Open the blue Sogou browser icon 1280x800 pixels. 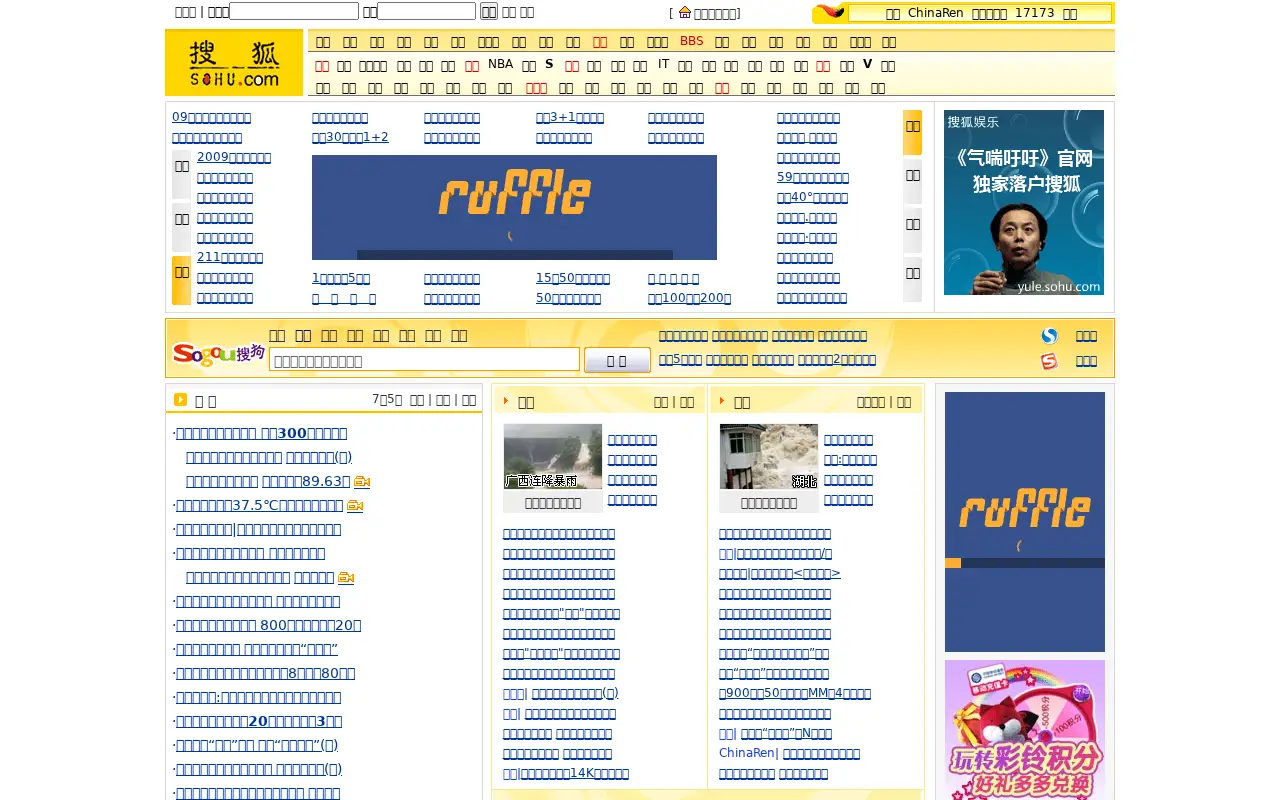(1049, 336)
